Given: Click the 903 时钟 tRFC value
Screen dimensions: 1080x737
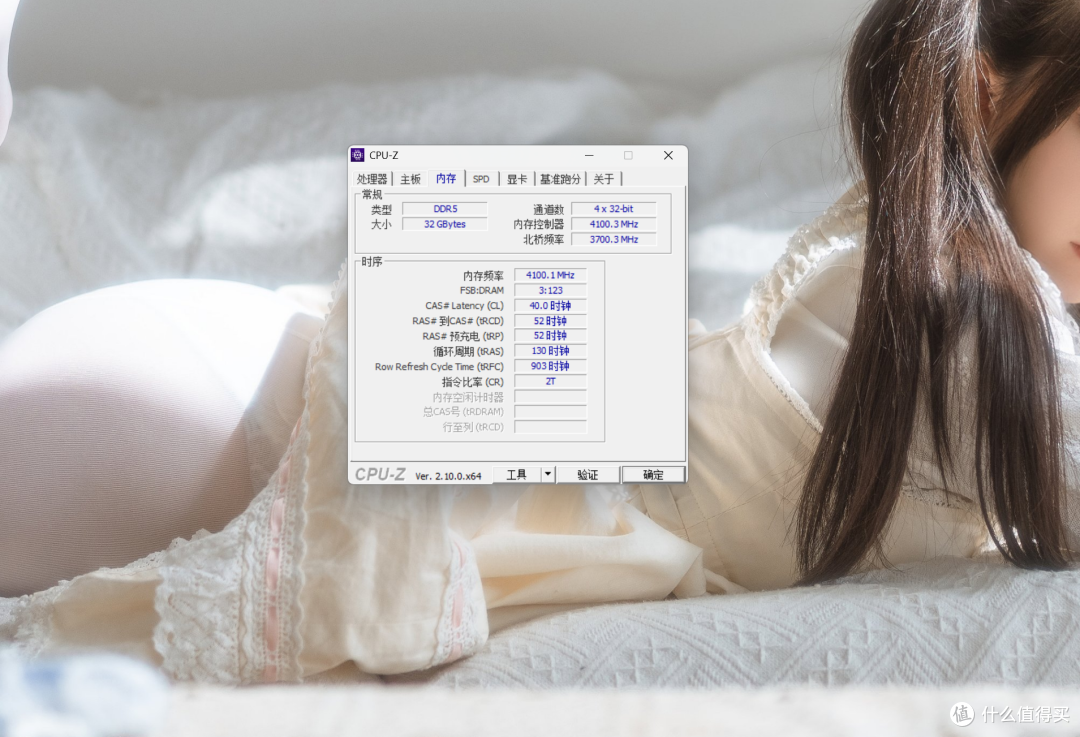Looking at the screenshot, I should [x=550, y=366].
